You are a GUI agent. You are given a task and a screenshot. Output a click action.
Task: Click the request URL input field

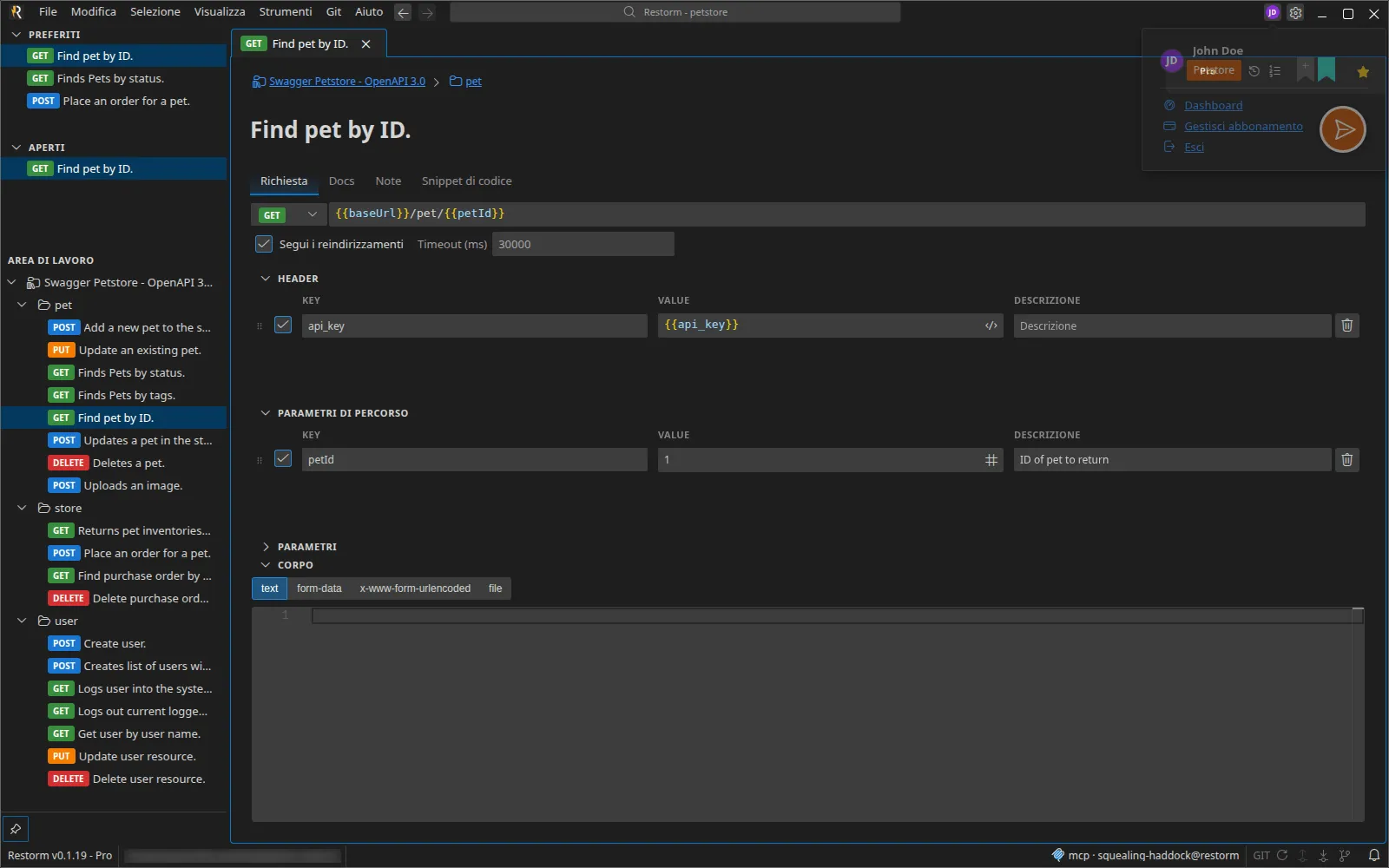point(846,214)
